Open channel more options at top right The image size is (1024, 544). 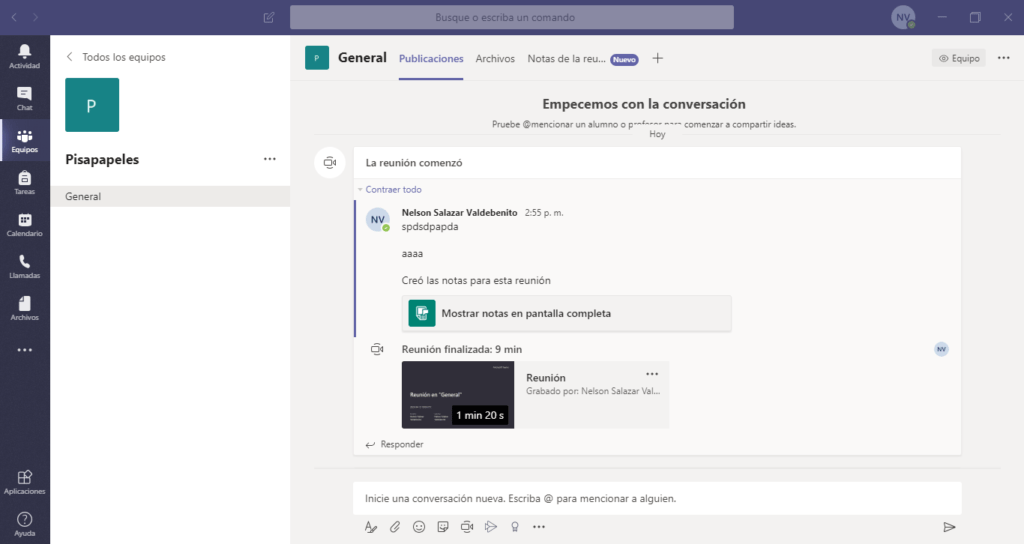(1004, 58)
